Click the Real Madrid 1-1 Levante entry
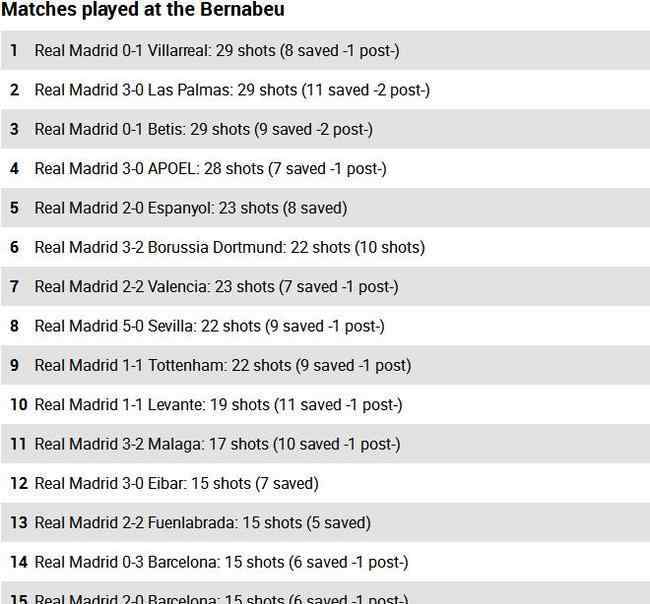The image size is (650, 604). [x=218, y=405]
